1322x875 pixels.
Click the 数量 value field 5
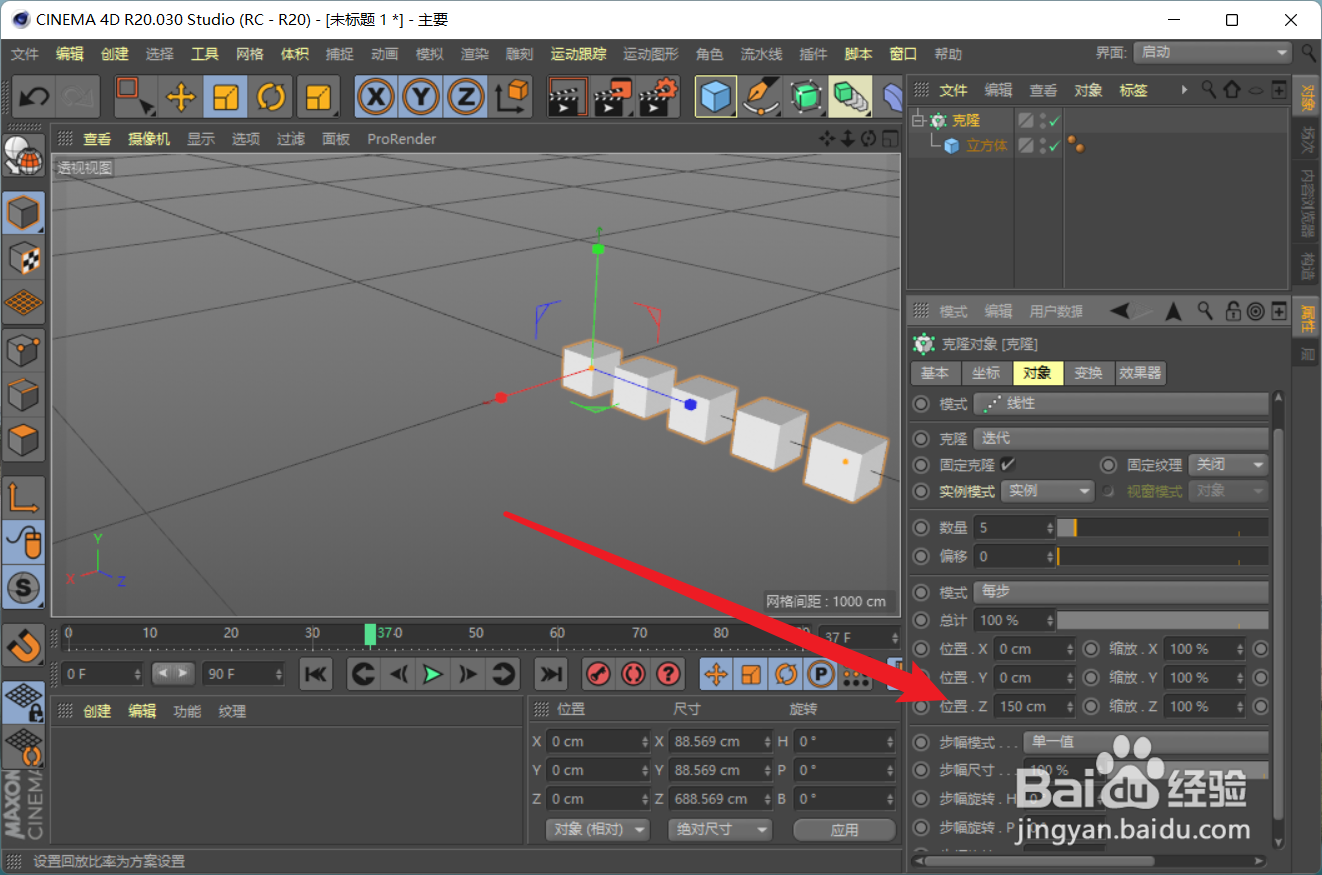[1014, 527]
